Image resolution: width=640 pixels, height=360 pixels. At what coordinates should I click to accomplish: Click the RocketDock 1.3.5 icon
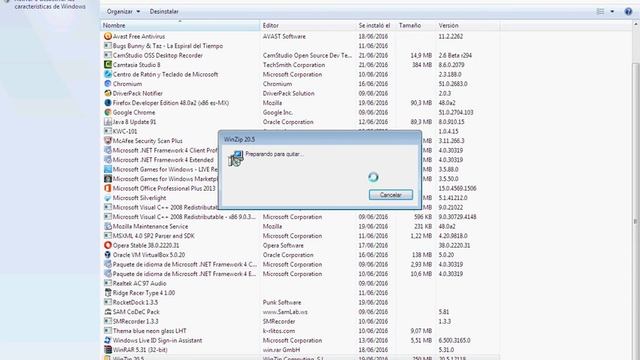[108, 302]
